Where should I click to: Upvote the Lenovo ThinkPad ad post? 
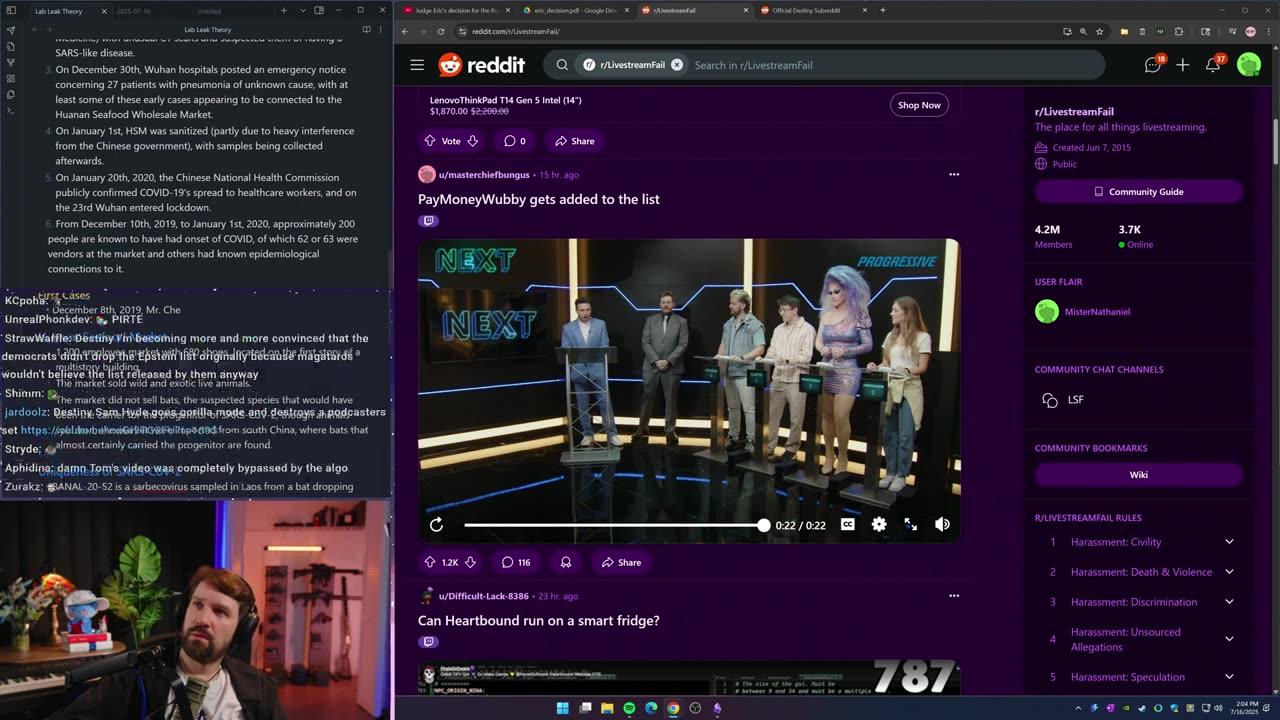point(430,141)
